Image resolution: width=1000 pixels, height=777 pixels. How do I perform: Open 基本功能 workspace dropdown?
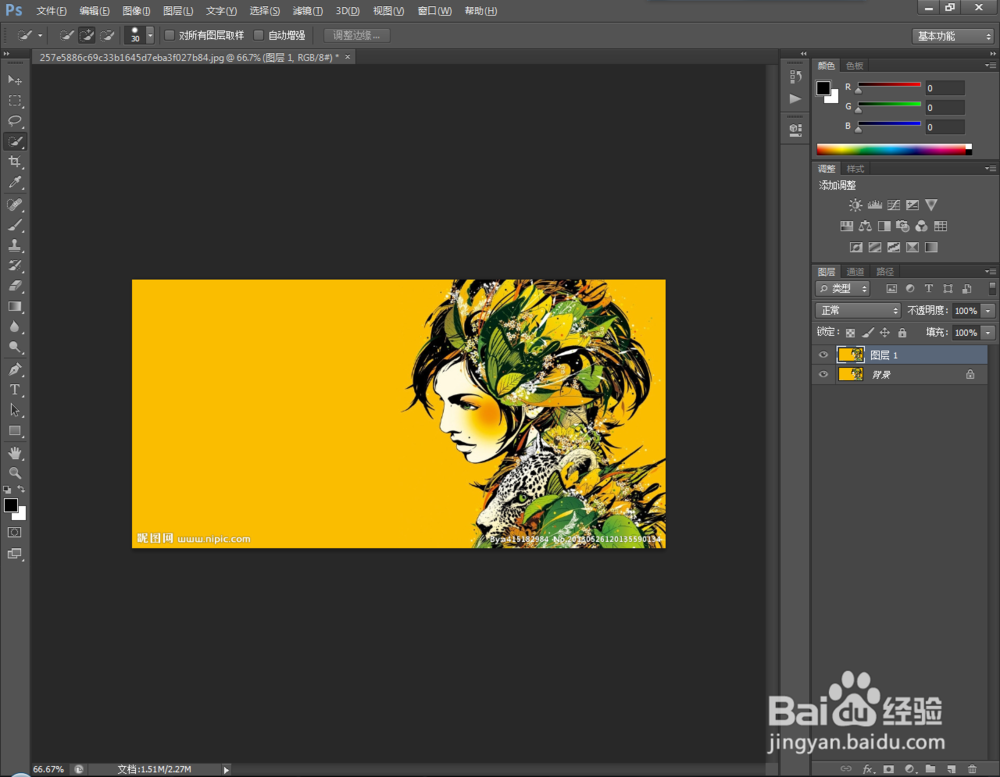pos(953,36)
